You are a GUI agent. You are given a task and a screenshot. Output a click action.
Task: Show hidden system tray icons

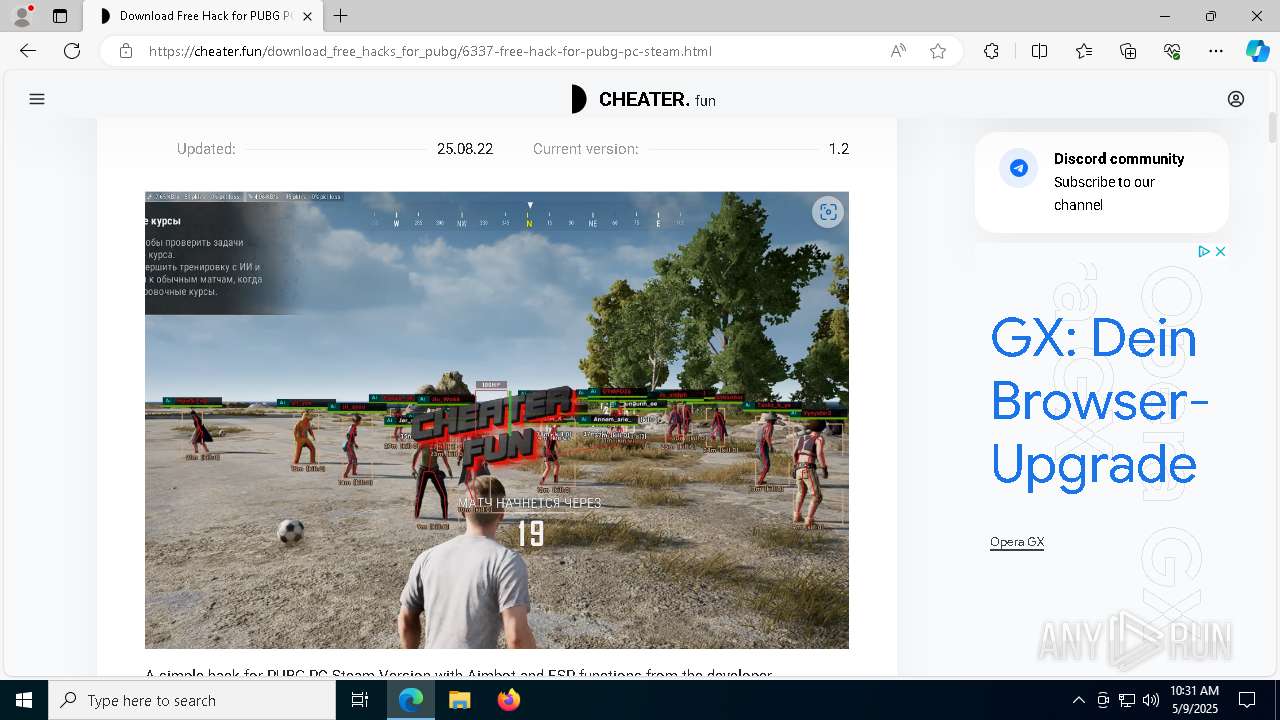click(1078, 700)
